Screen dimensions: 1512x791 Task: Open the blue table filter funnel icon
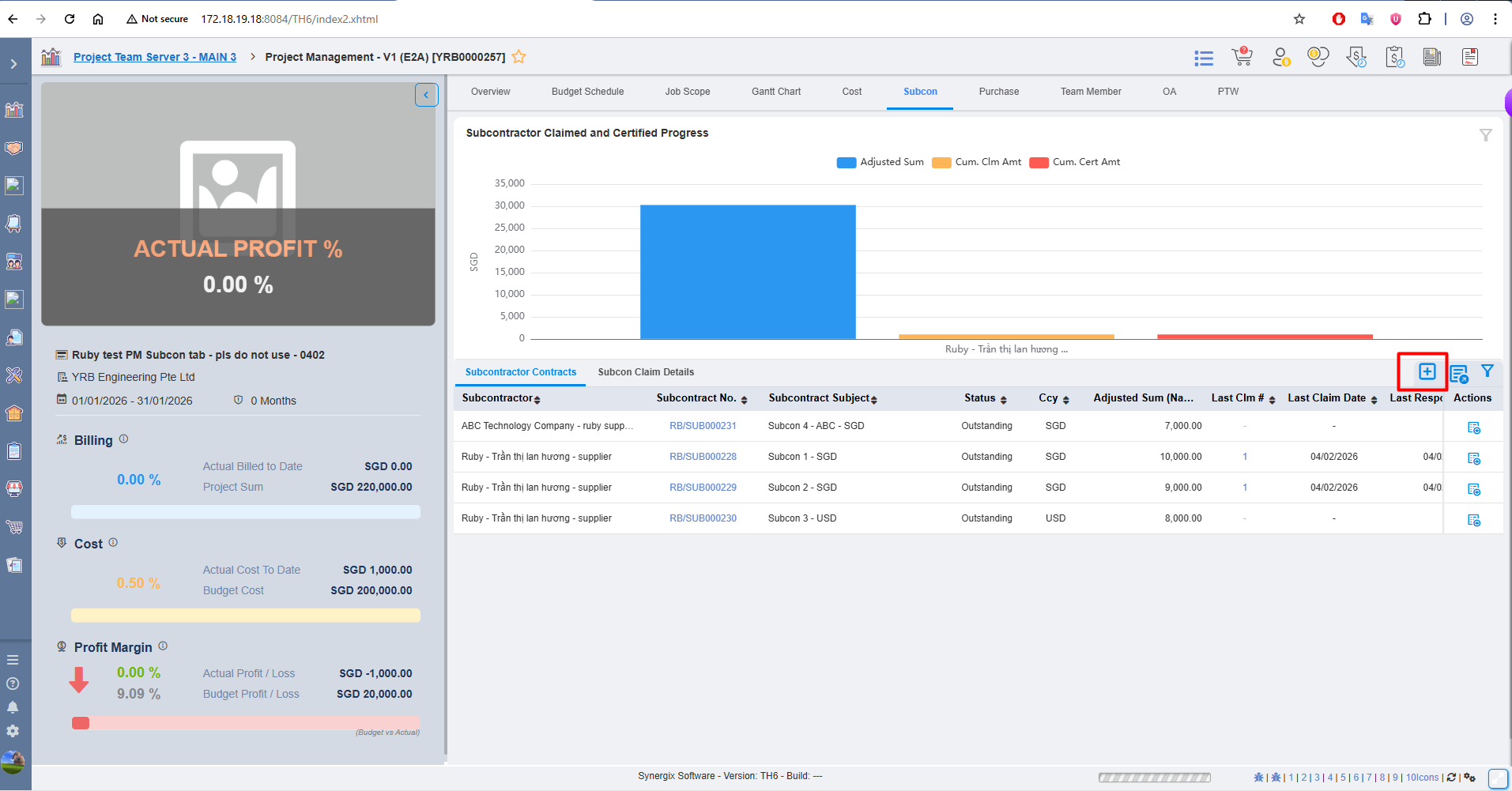1487,371
